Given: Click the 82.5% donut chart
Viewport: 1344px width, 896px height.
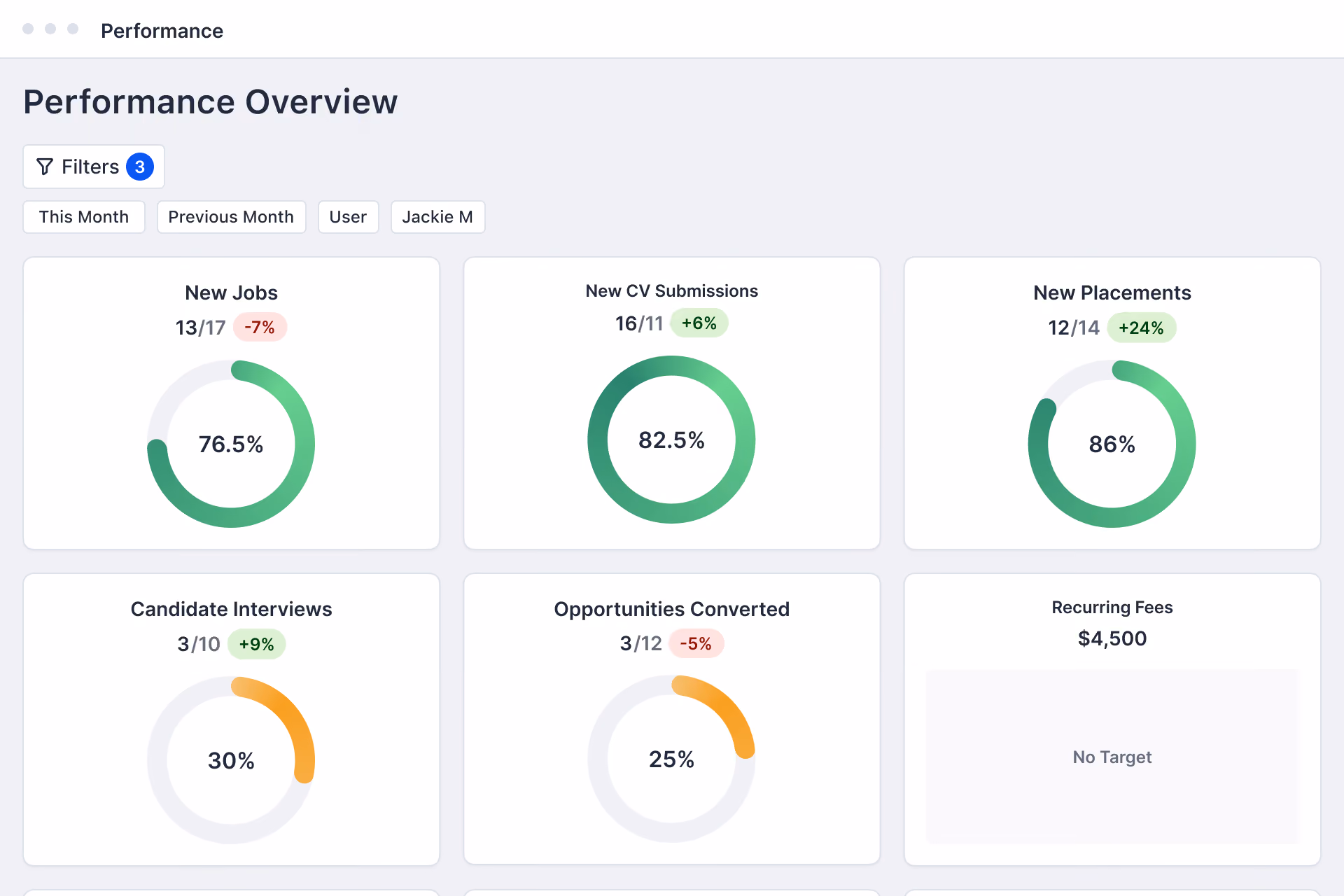Looking at the screenshot, I should point(671,440).
